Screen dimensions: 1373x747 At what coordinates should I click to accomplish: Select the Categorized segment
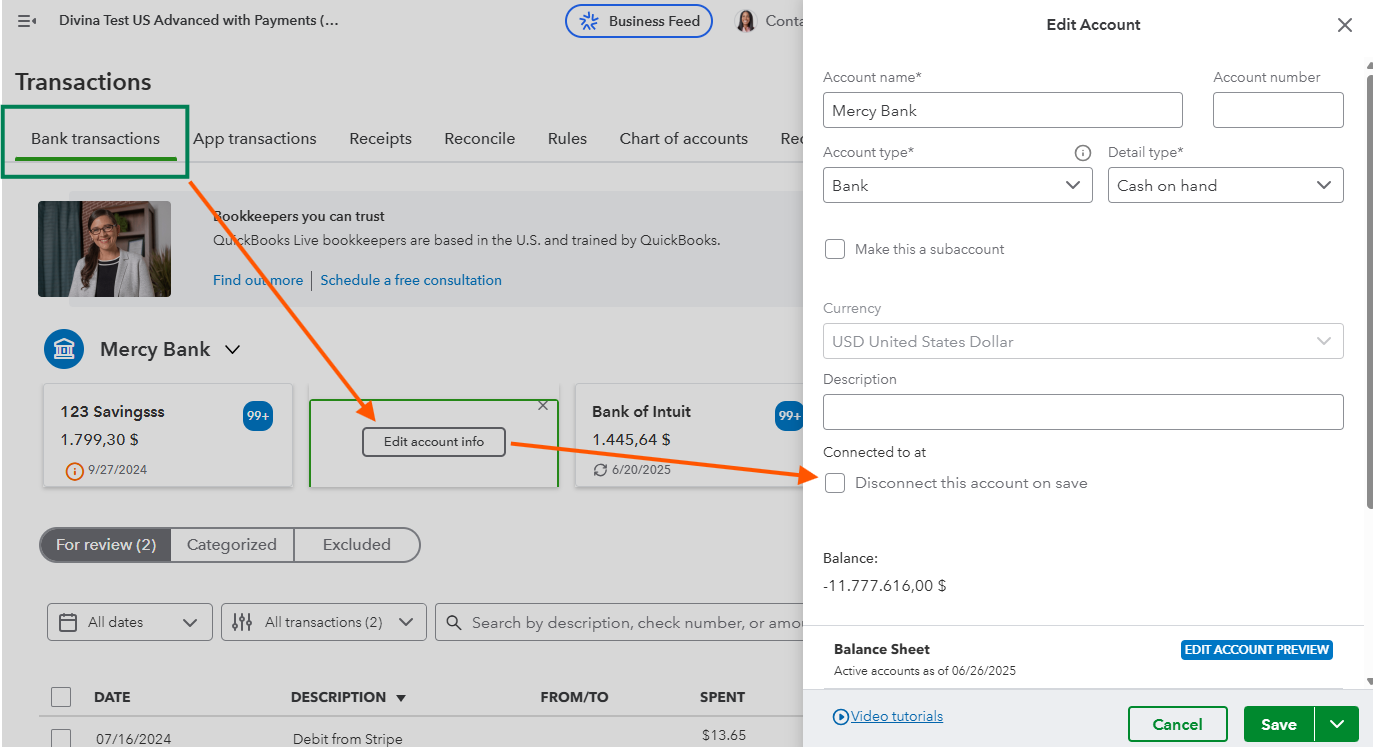click(x=232, y=545)
